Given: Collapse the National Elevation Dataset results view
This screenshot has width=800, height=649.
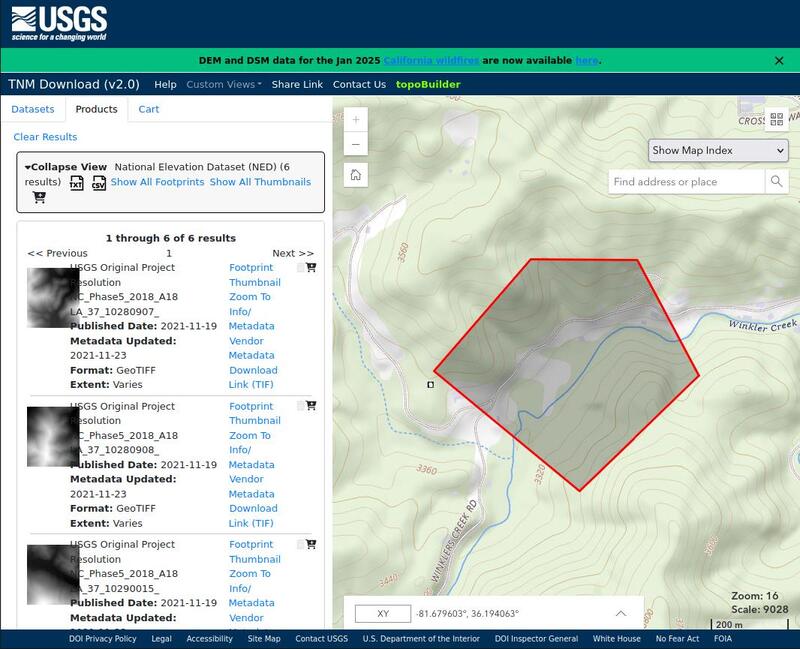Looking at the screenshot, I should click(66, 167).
